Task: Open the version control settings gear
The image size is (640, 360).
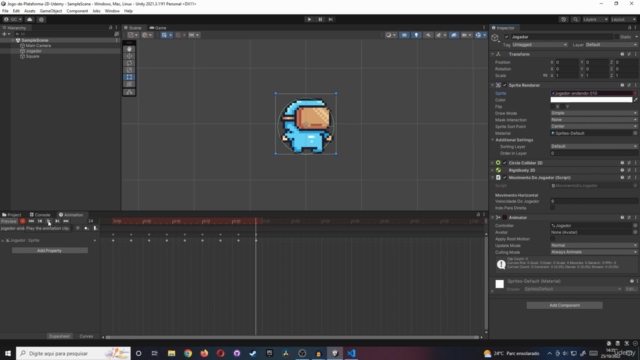Action: tap(41, 19)
